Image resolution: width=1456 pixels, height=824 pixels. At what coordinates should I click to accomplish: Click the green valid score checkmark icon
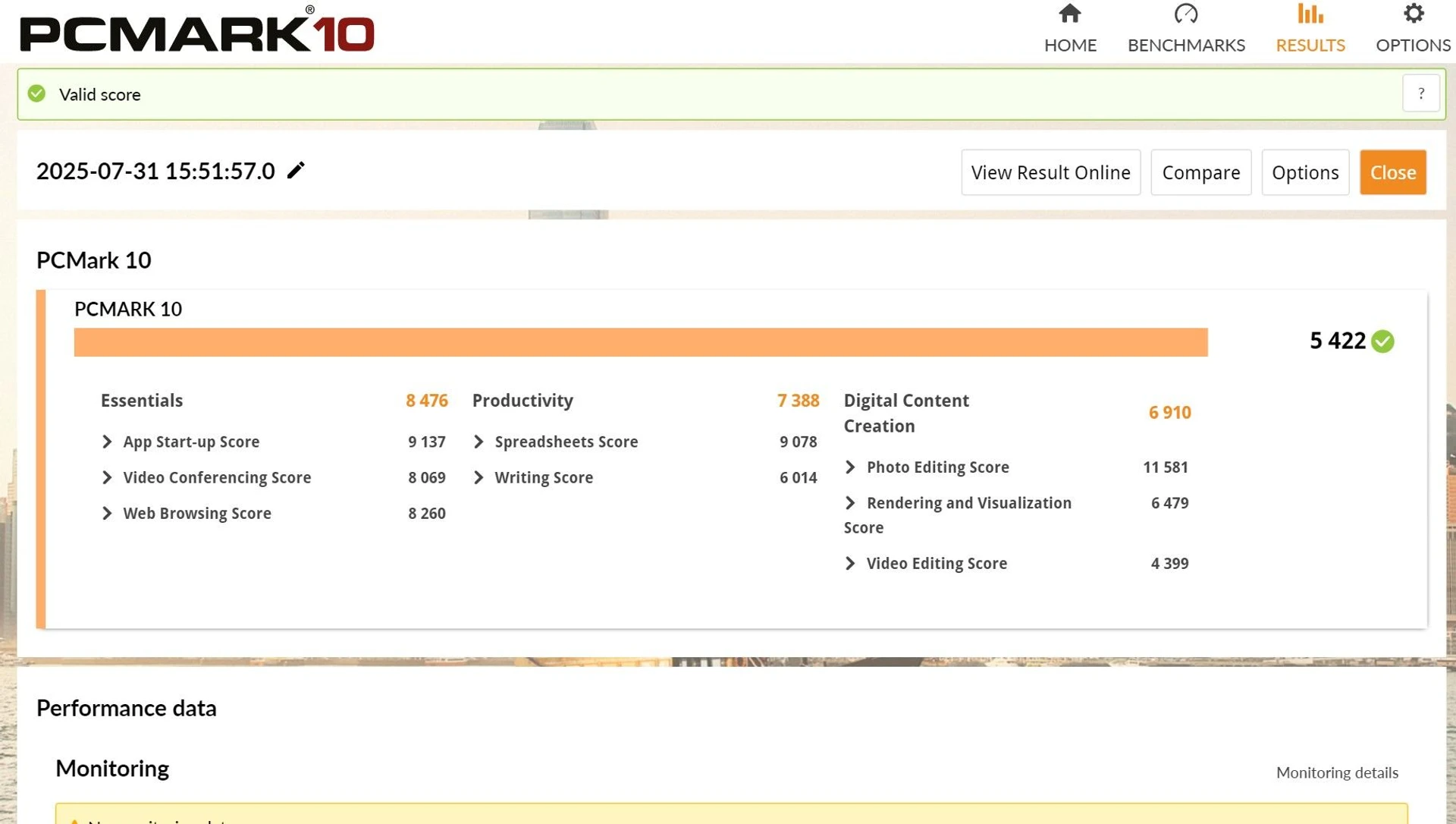[36, 94]
